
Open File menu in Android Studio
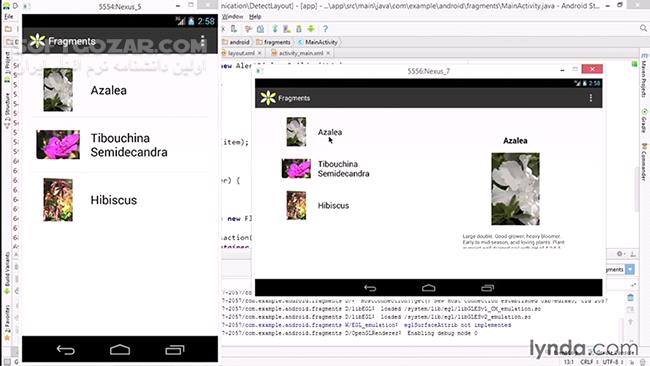[x=9, y=17]
